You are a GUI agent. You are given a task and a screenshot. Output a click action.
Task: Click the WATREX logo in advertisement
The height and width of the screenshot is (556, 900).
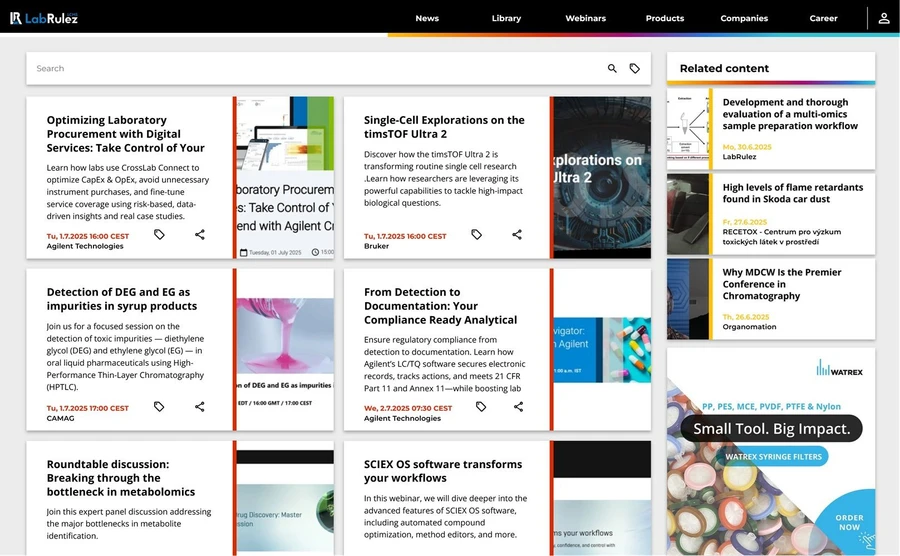(839, 368)
